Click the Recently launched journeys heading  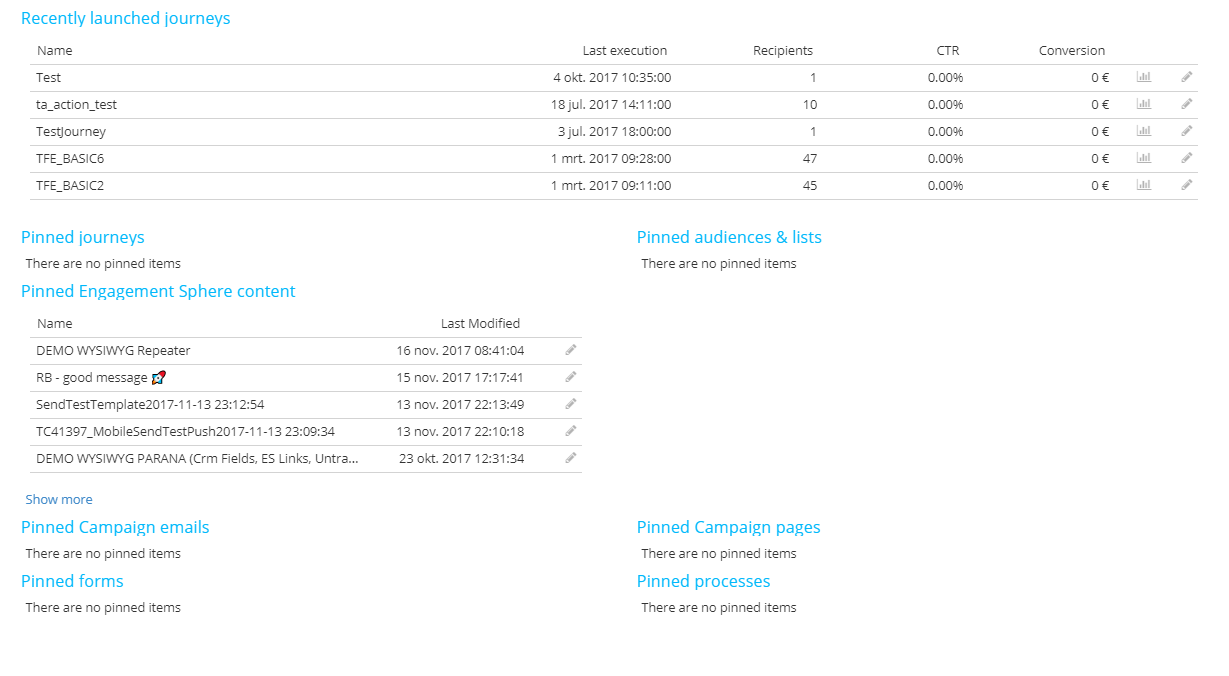coord(125,18)
